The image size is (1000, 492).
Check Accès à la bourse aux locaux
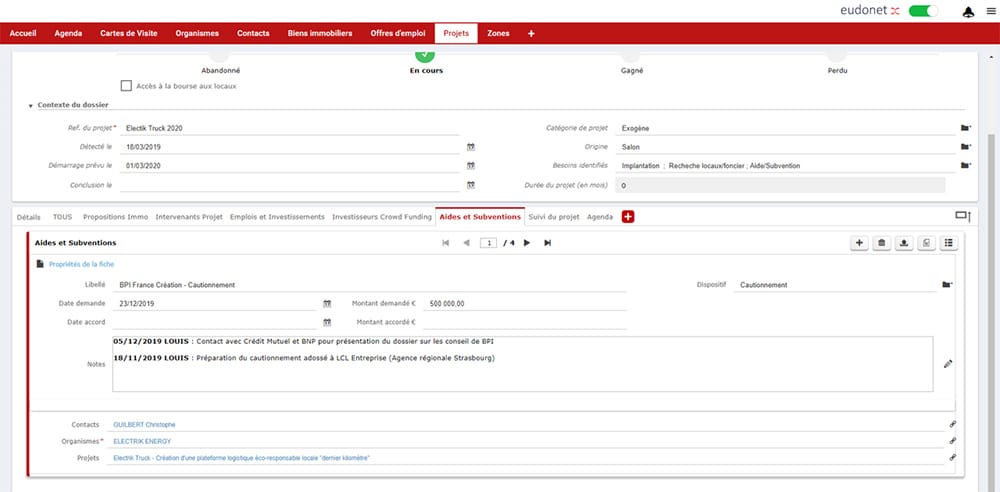click(x=126, y=86)
